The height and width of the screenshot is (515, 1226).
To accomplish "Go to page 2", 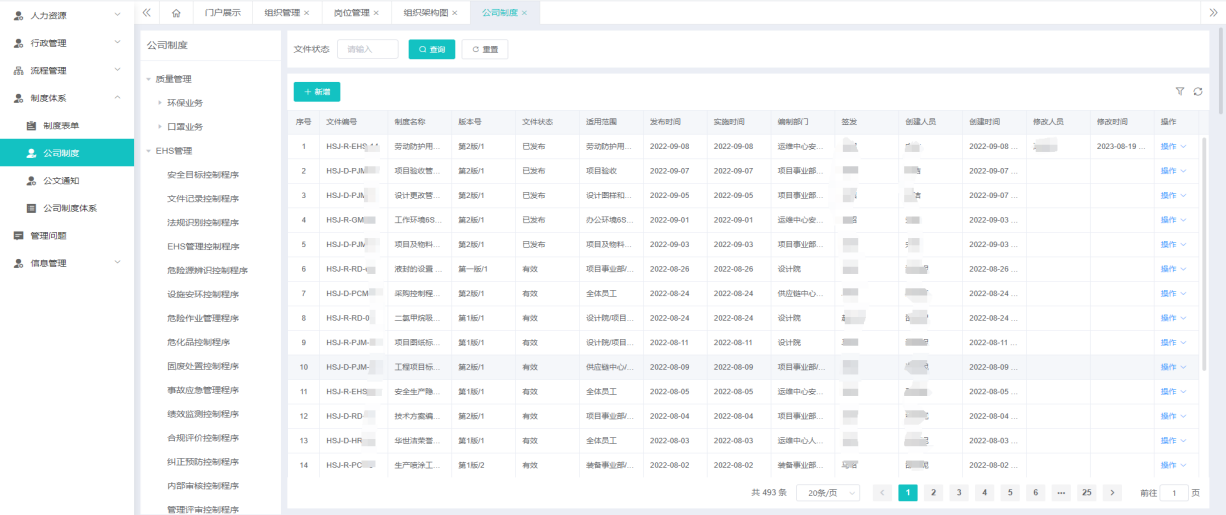I will [x=933, y=493].
